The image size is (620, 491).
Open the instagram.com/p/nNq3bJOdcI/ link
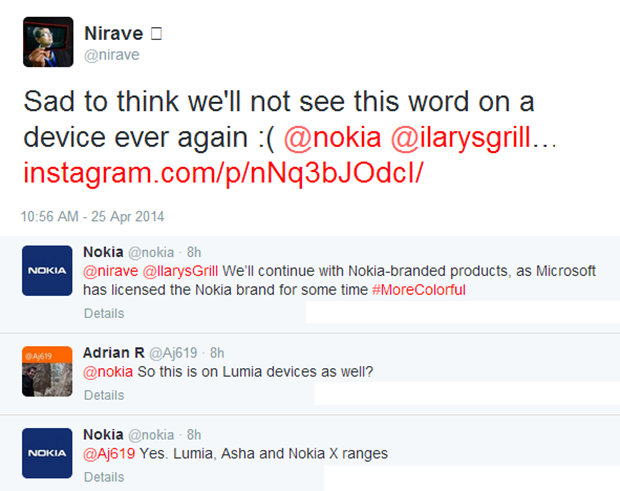(223, 173)
